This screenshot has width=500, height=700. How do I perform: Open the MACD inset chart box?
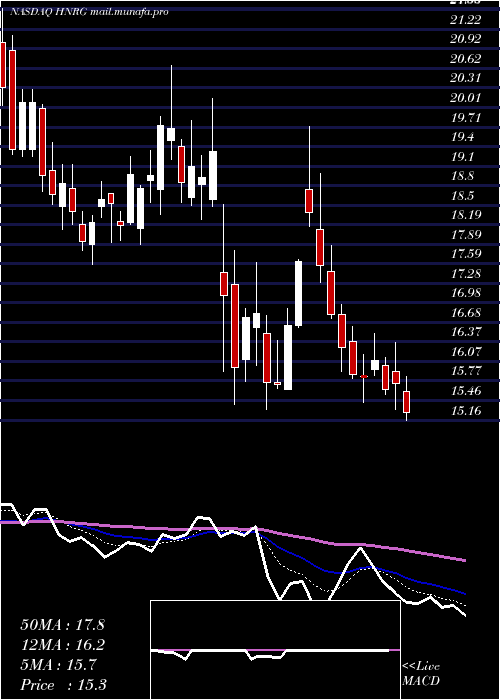click(x=275, y=650)
